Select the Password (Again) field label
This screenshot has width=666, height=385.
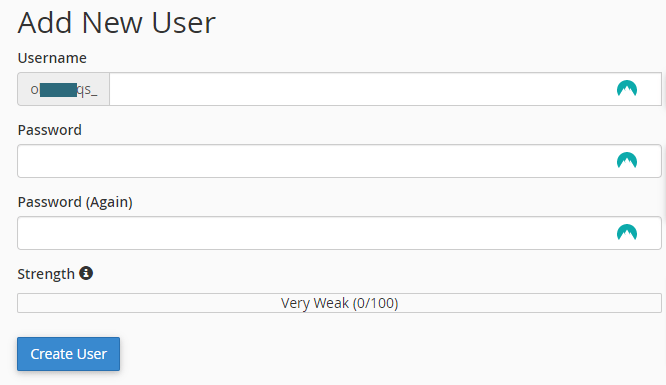[75, 202]
